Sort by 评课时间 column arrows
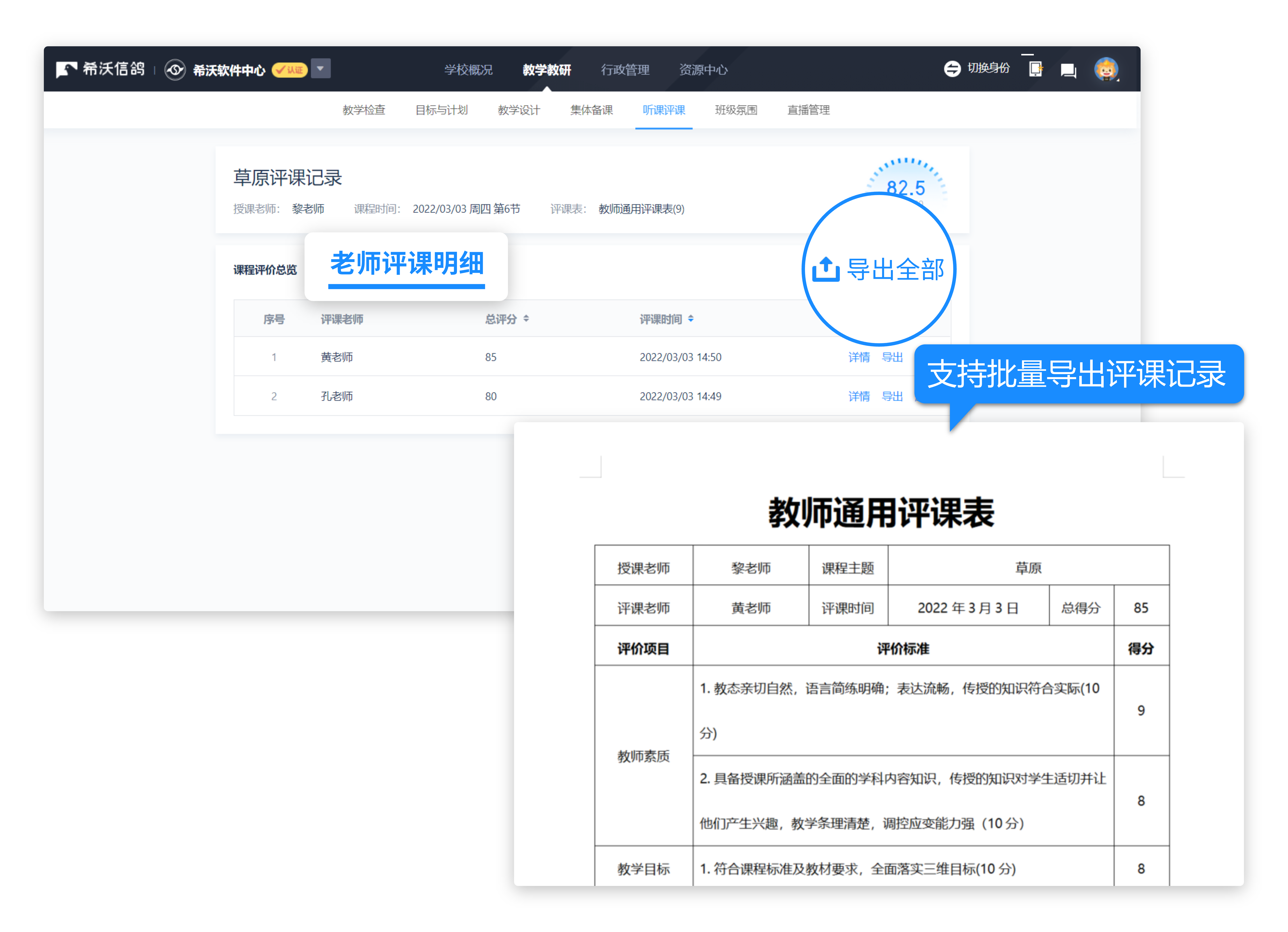The width and height of the screenshot is (1288, 932). pos(690,319)
